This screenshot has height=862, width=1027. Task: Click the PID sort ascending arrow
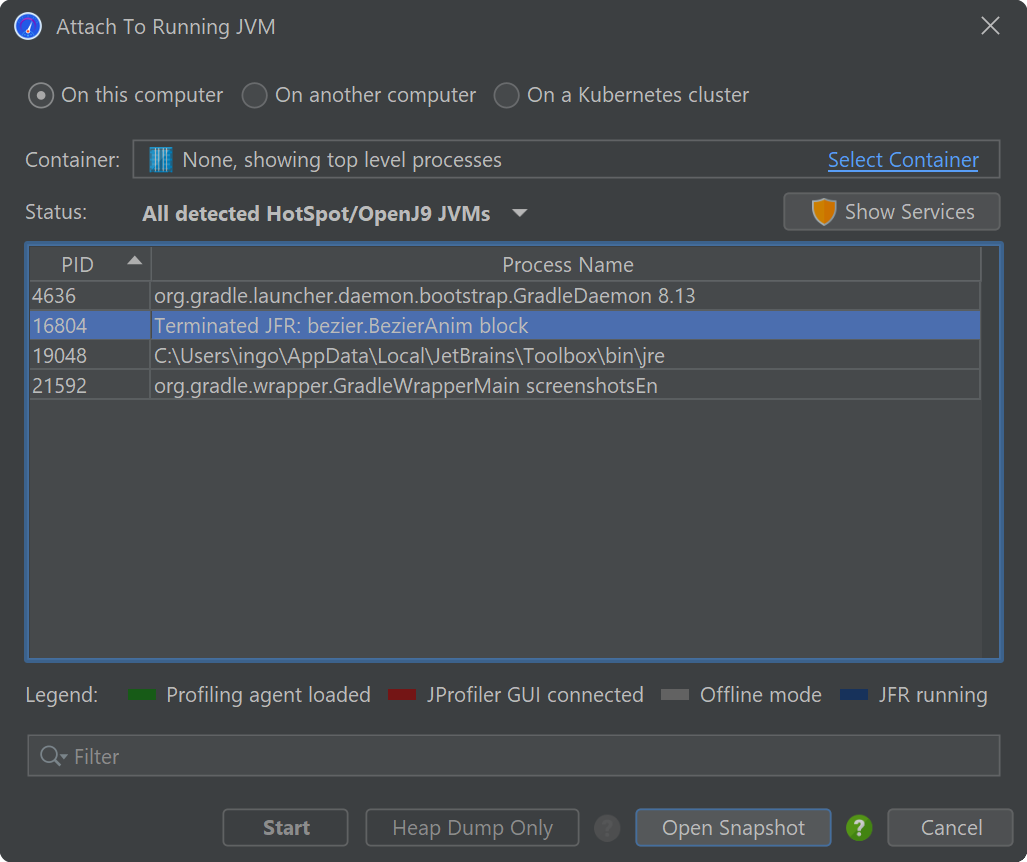pos(134,261)
